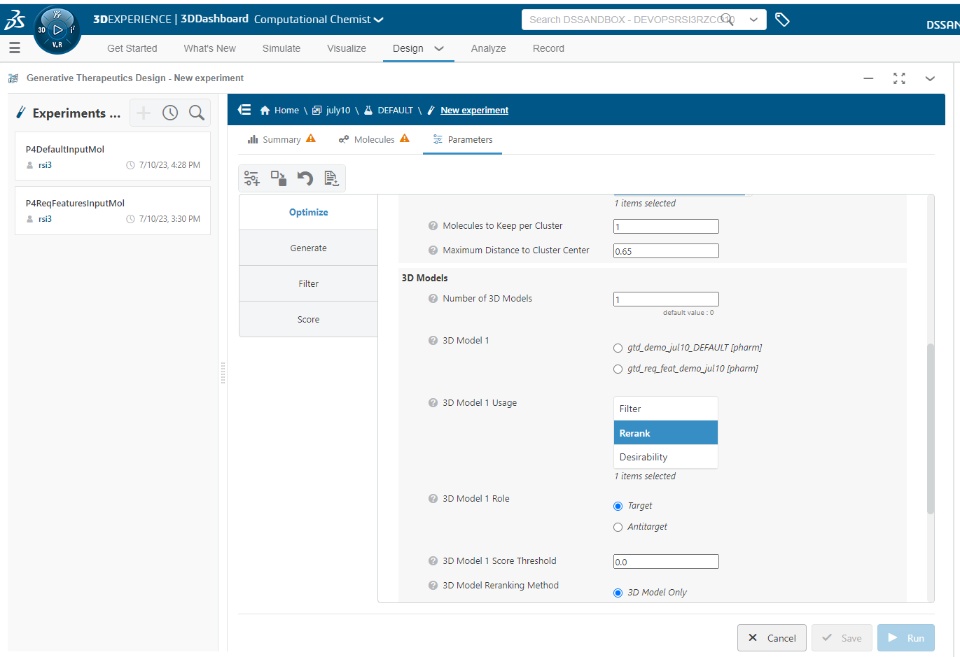The height and width of the screenshot is (657, 960).
Task: Show help for Molecules to Keep per Cluster
Action: [x=433, y=226]
